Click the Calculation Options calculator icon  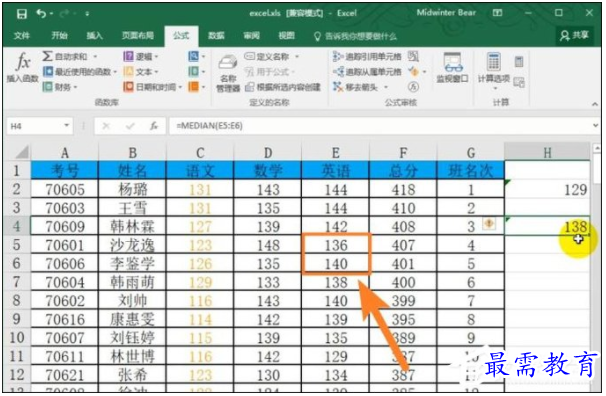tap(494, 62)
